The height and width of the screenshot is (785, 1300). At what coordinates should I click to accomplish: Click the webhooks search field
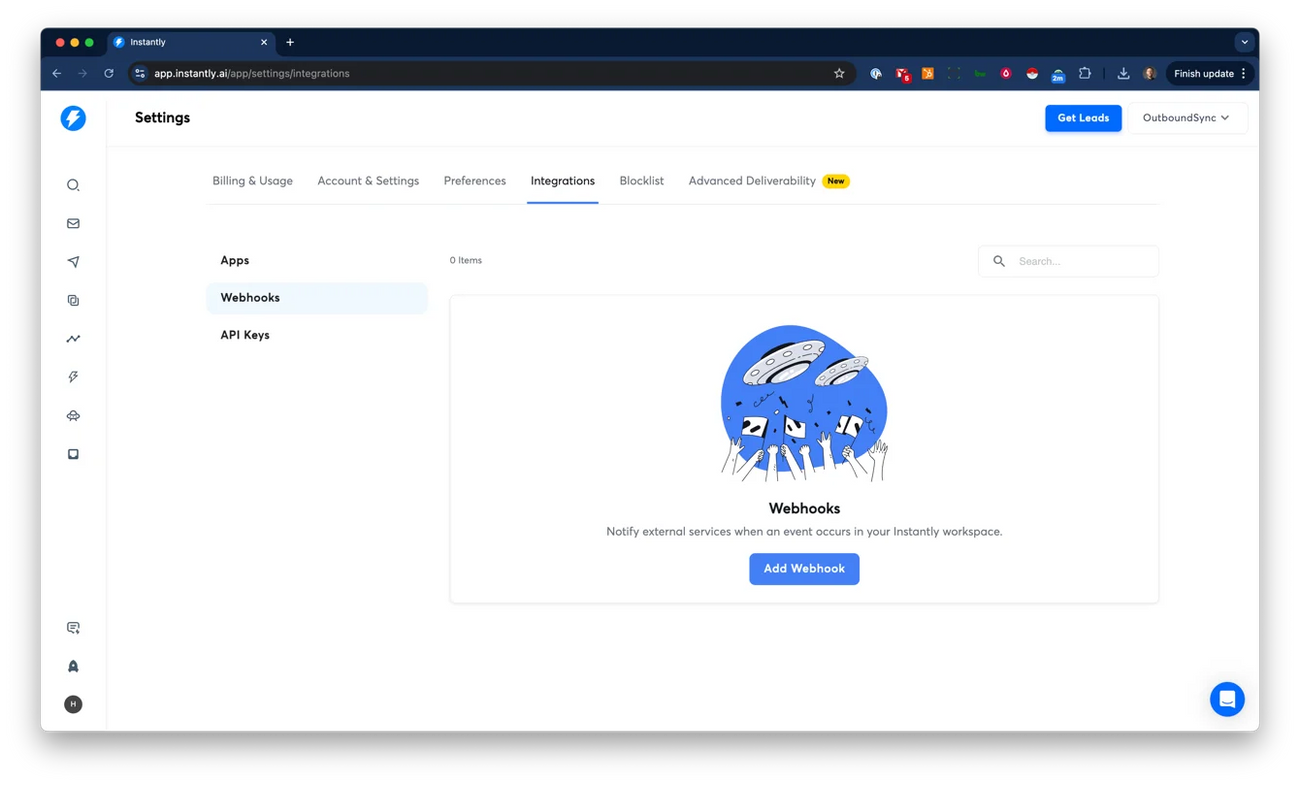tap(1068, 261)
